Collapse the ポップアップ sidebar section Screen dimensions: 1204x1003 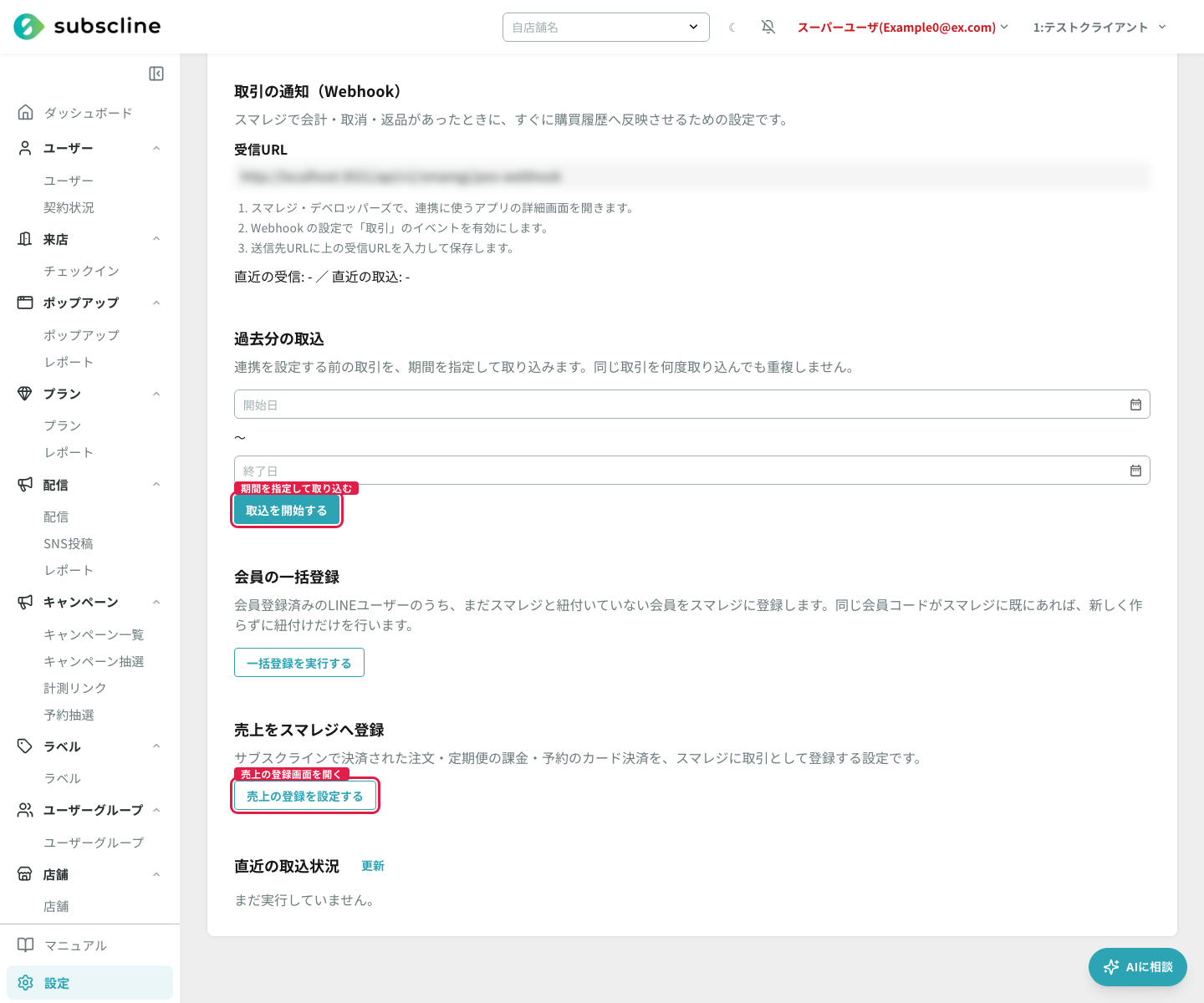[156, 303]
